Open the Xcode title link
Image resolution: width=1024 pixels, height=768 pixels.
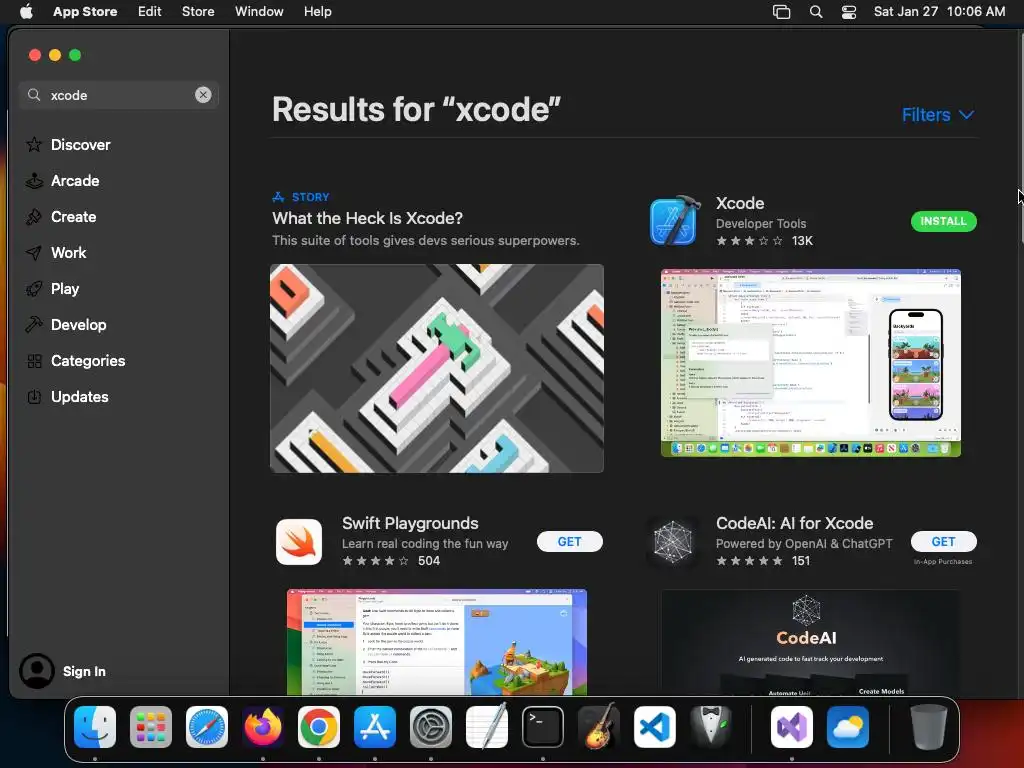click(x=740, y=203)
